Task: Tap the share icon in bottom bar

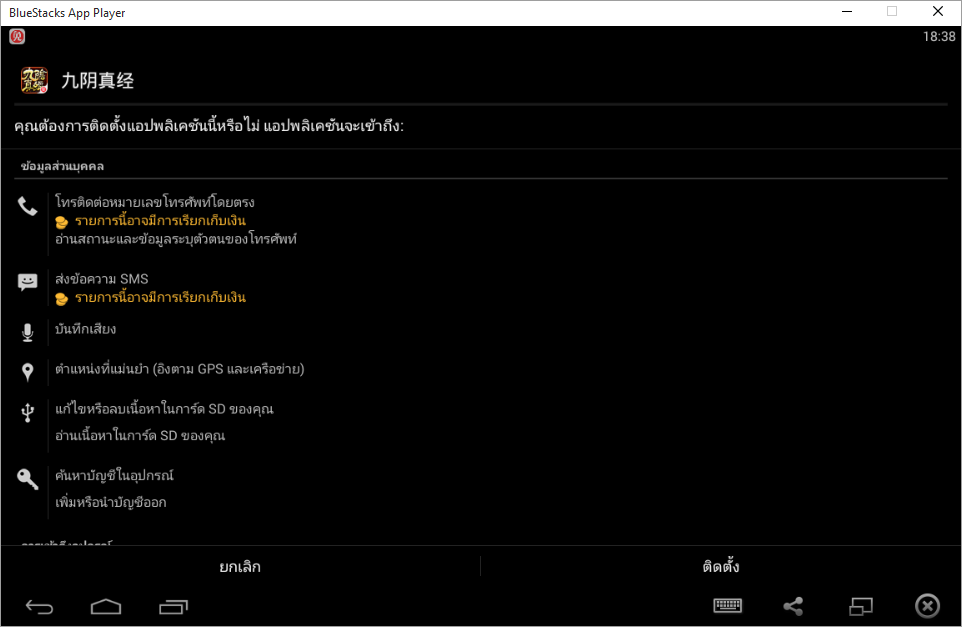Action: click(x=793, y=606)
